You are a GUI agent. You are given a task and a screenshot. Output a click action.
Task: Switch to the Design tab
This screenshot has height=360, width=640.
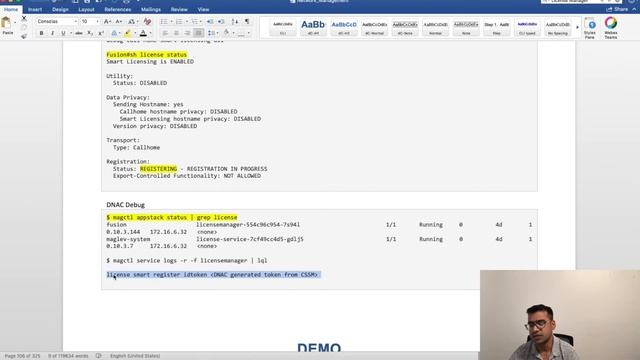click(60, 9)
